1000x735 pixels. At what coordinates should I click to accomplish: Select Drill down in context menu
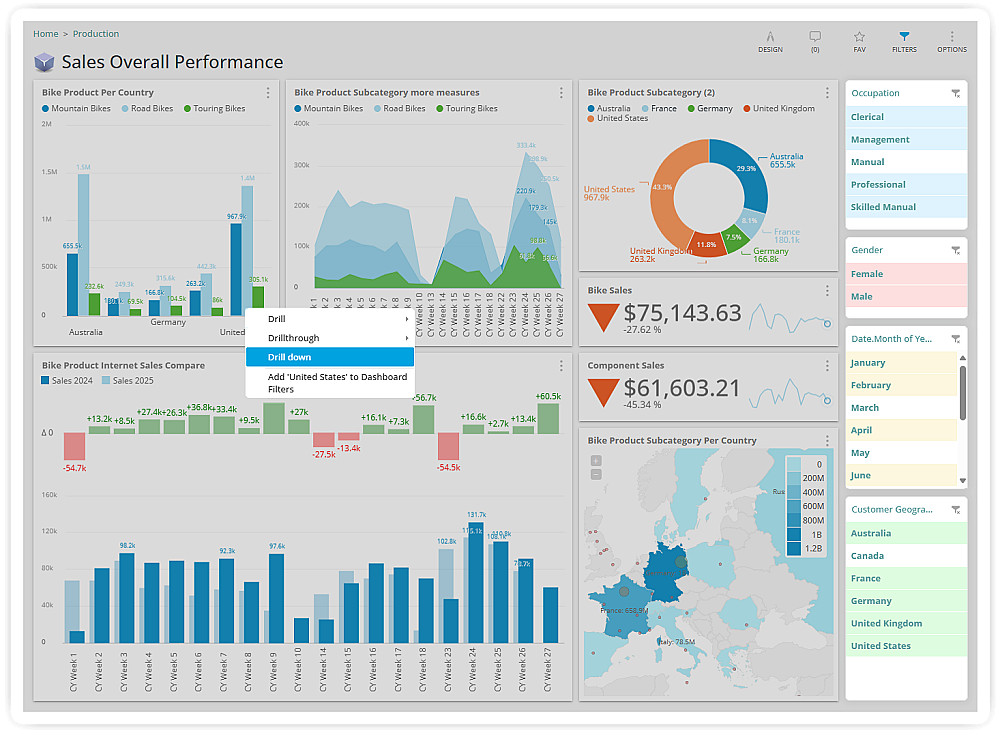330,357
